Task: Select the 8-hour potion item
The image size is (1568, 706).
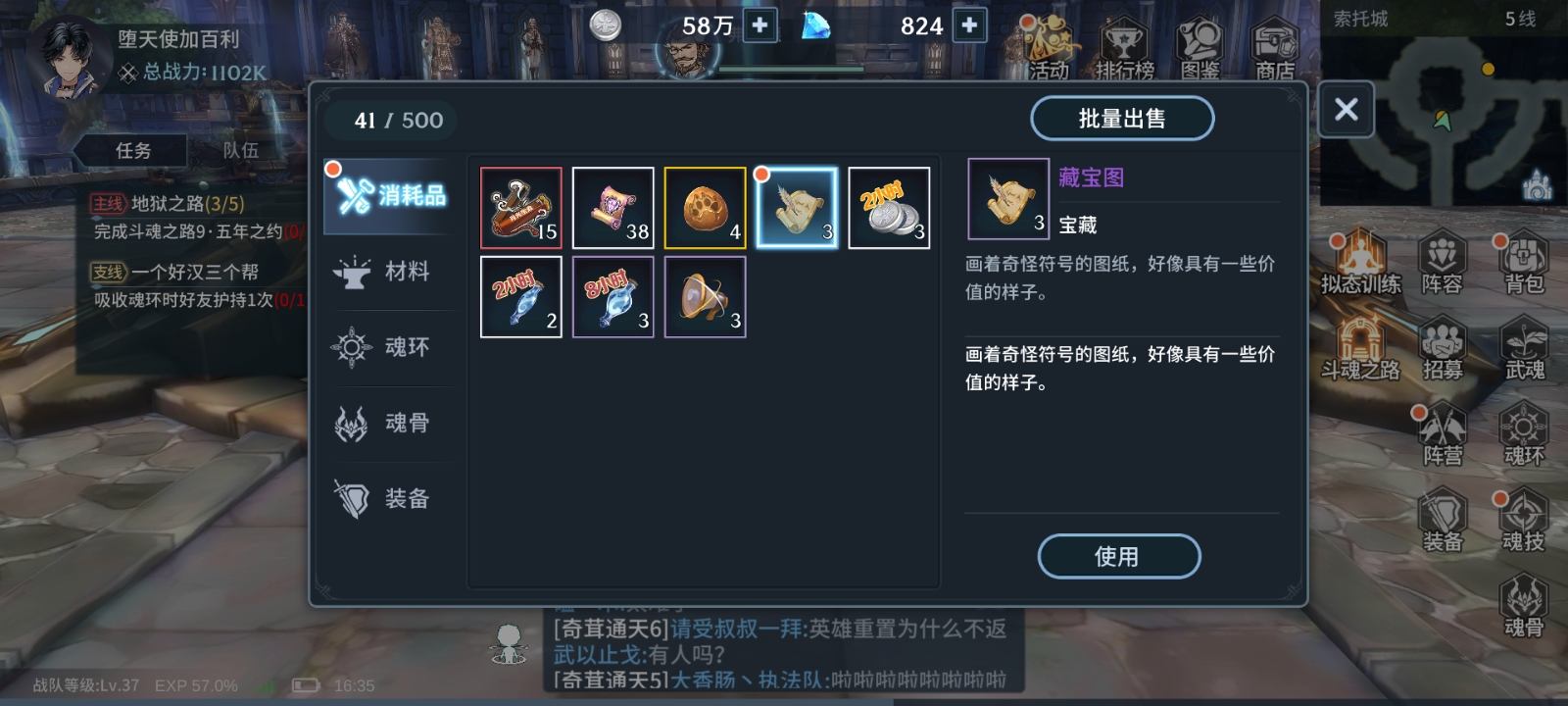Action: [x=613, y=297]
